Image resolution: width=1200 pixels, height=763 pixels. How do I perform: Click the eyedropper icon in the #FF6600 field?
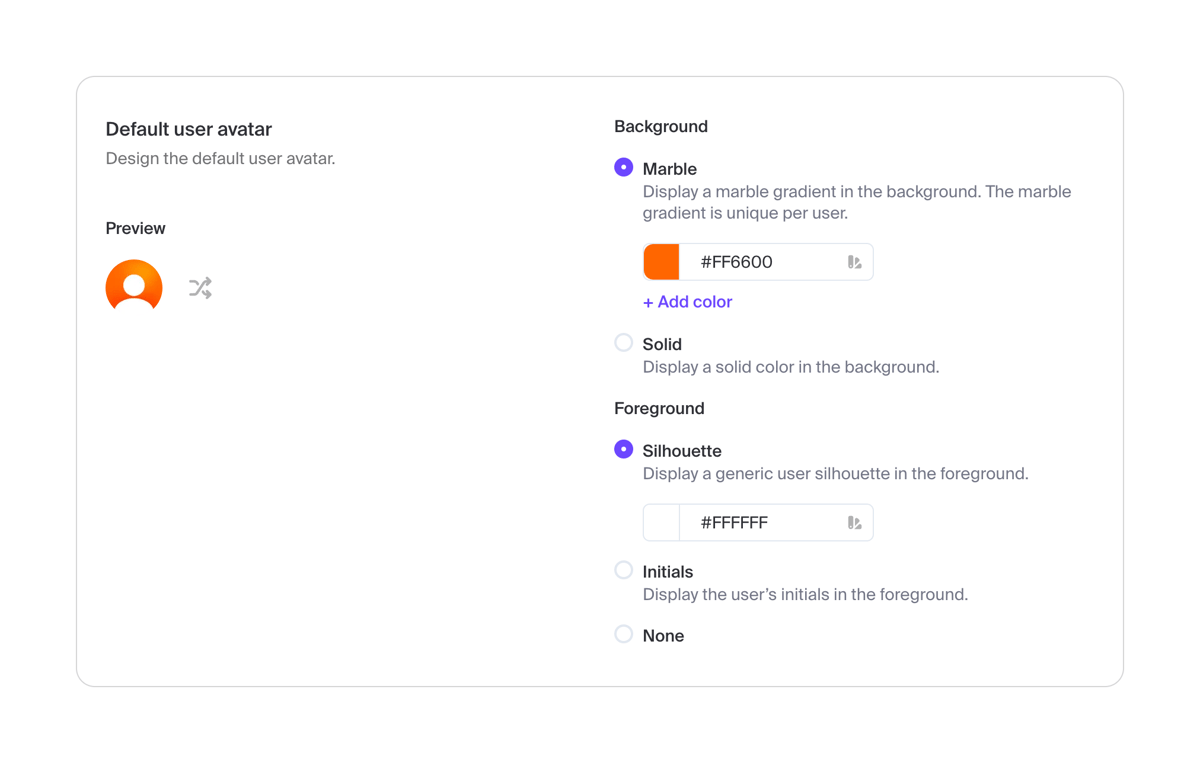854,261
